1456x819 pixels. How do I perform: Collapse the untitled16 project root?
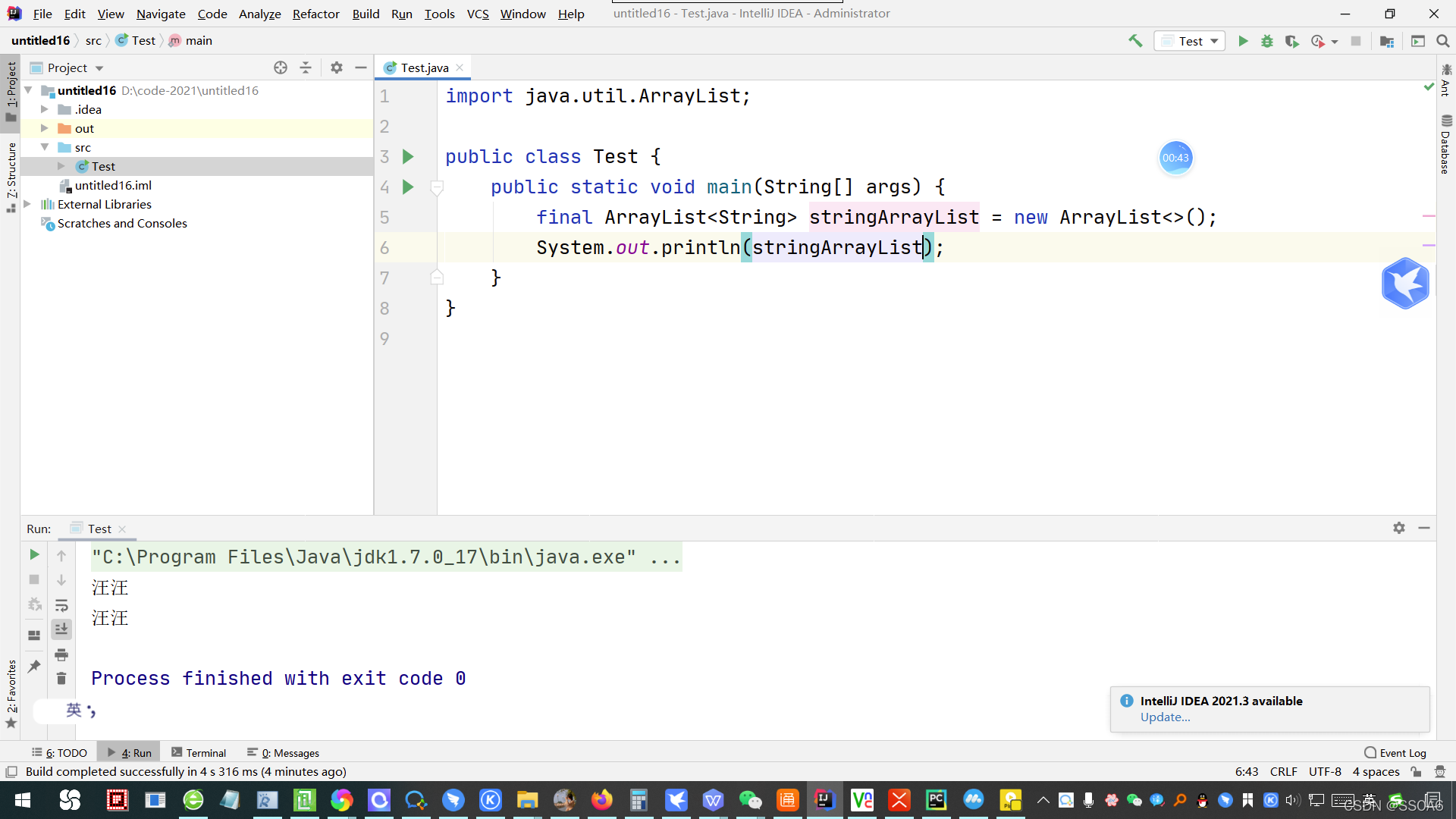coord(28,90)
